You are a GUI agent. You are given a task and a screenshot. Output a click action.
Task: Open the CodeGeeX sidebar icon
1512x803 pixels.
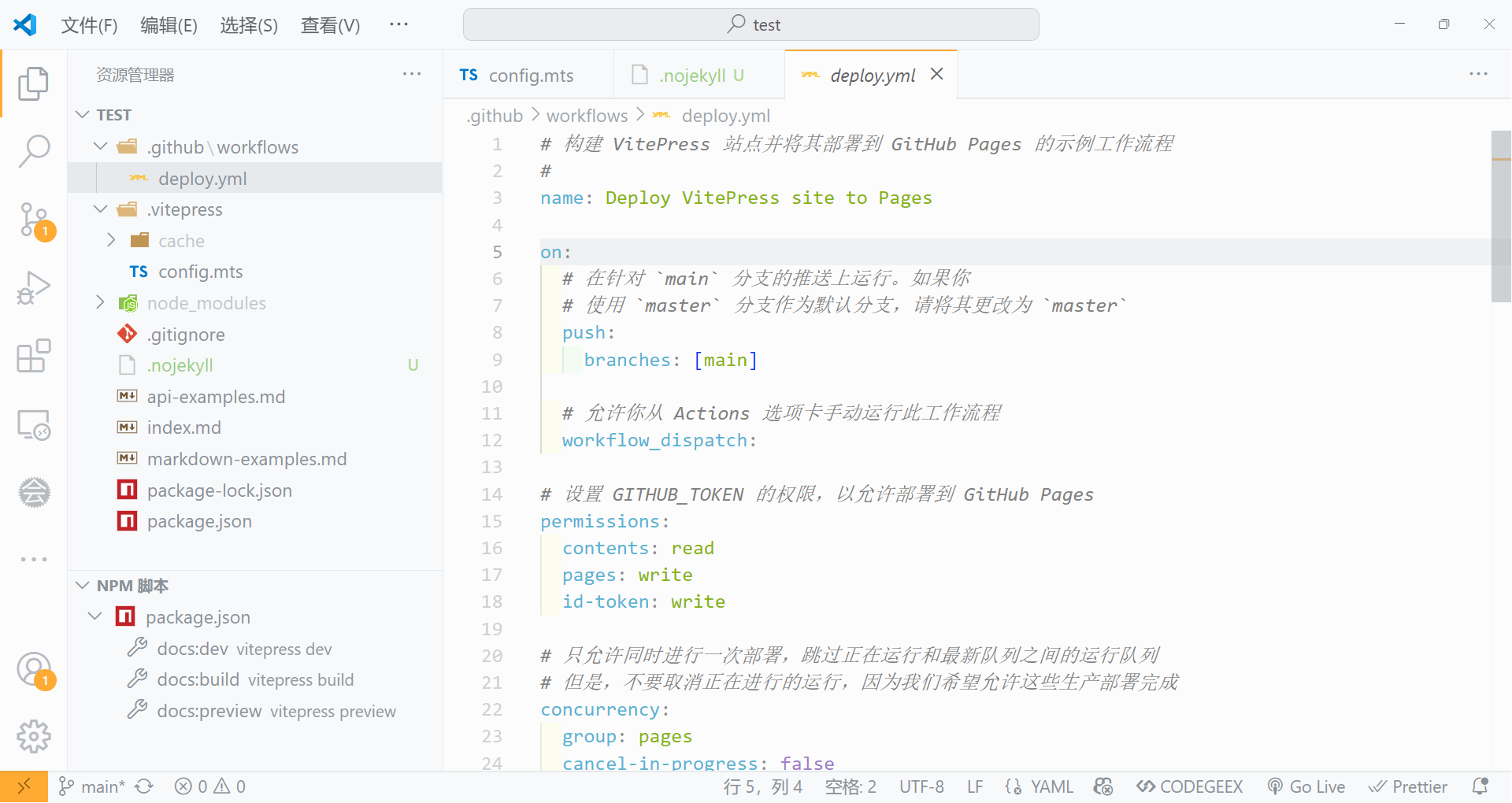coord(34,493)
